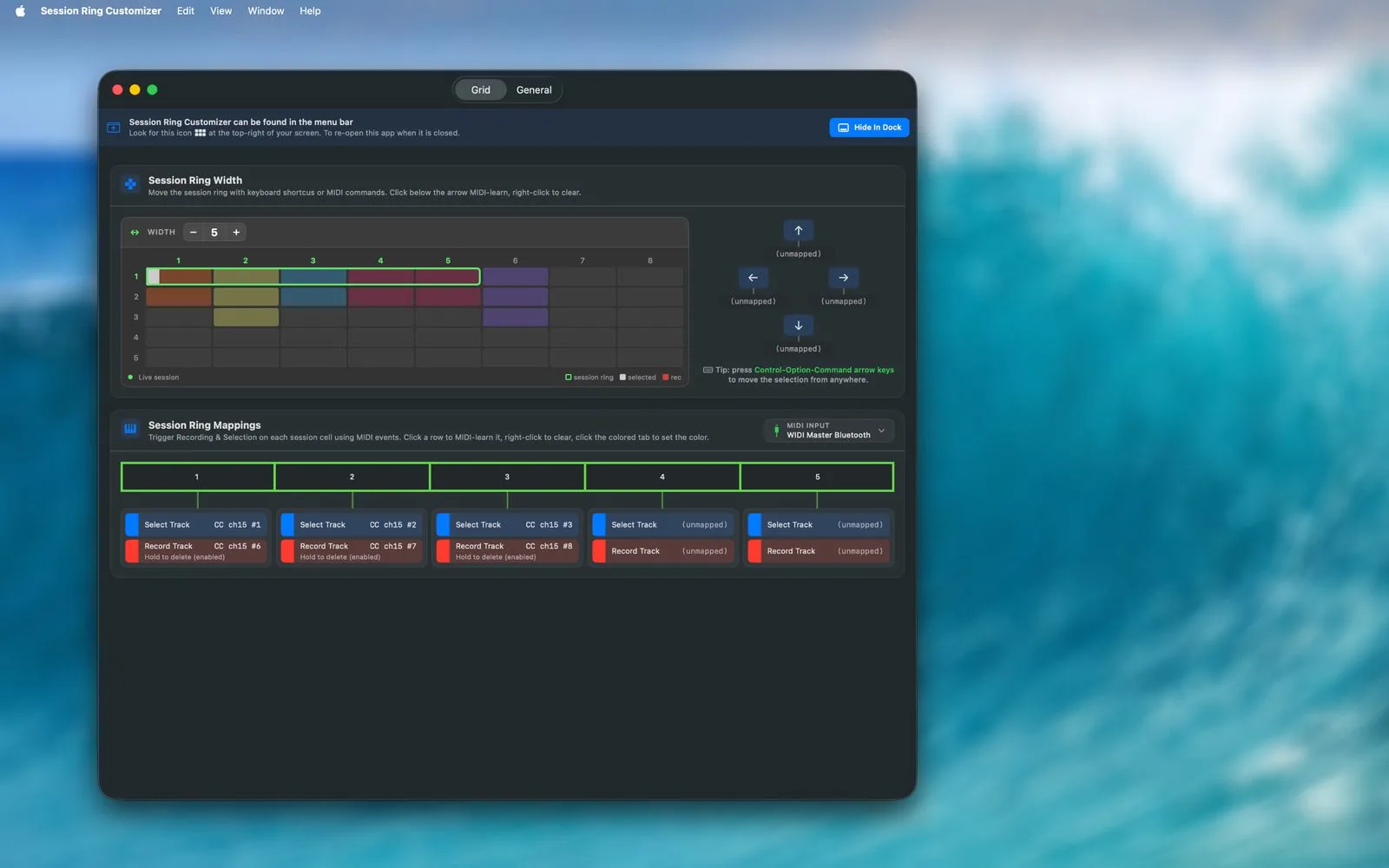Click the blue color tab for track 4 Select
The height and width of the screenshot is (868, 1389).
pos(599,524)
